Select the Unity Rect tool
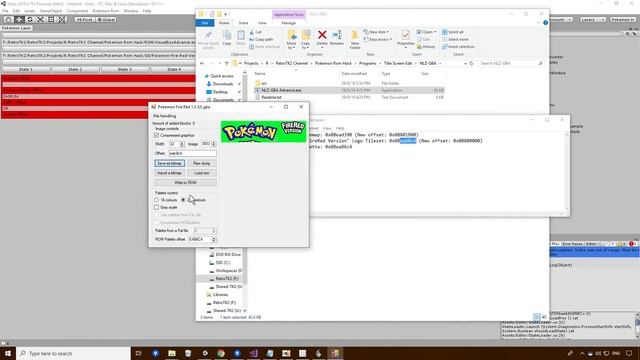640x360 pixels. [x=51, y=20]
